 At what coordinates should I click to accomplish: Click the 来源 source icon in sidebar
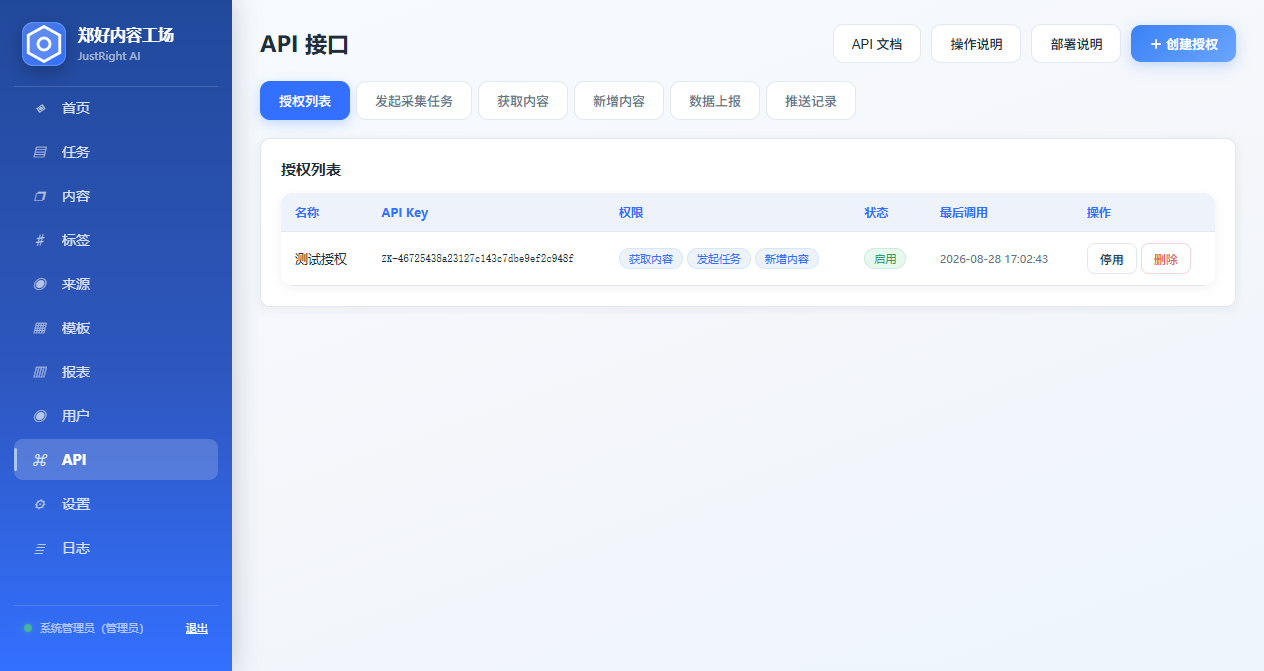pyautogui.click(x=40, y=284)
